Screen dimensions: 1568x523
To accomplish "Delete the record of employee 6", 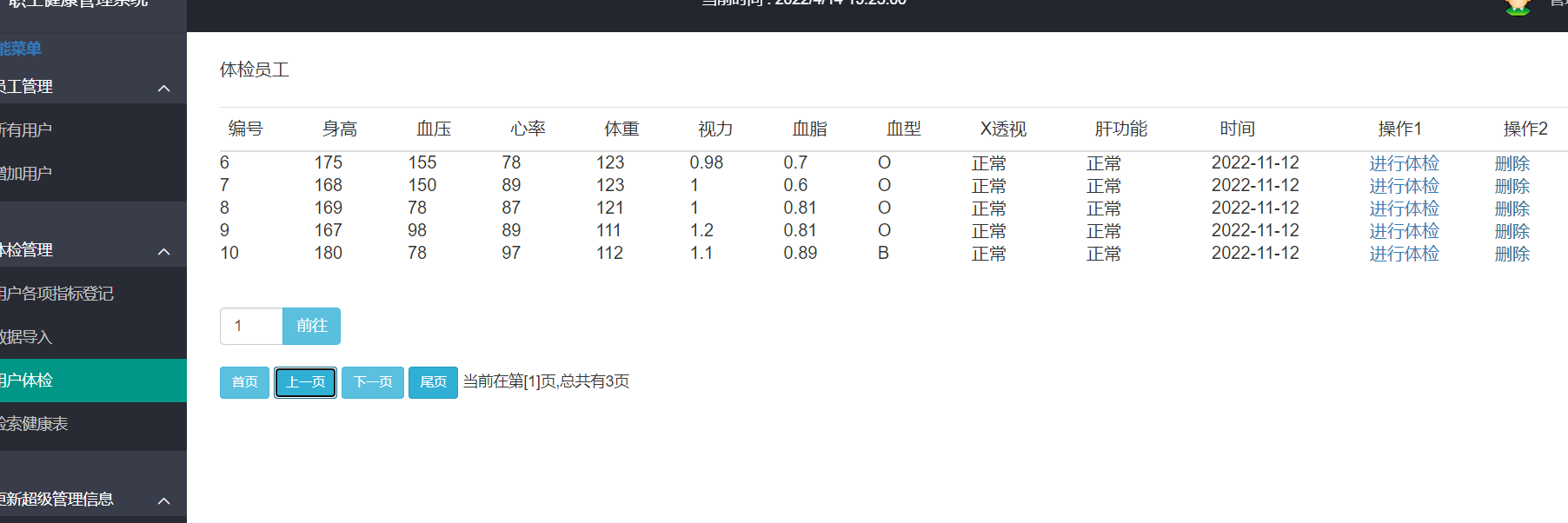I will coord(1512,163).
